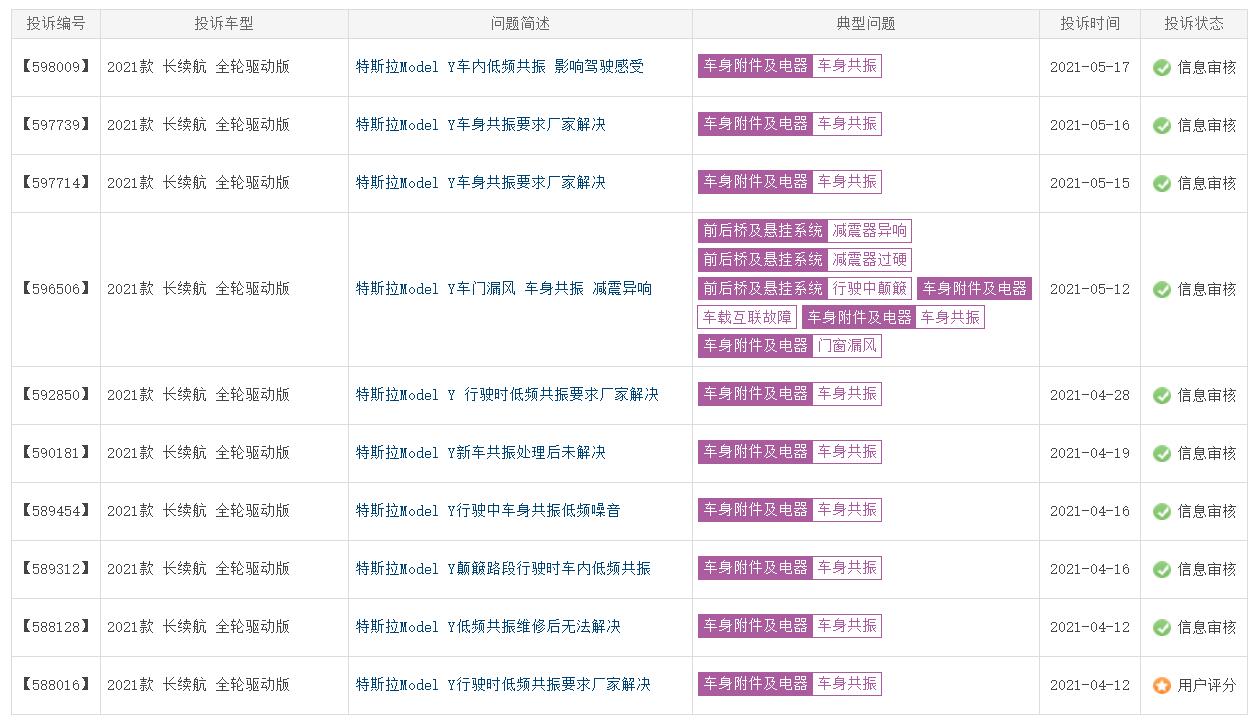Select the 门窗漏风 problem tag
1251x722 pixels.
point(847,346)
